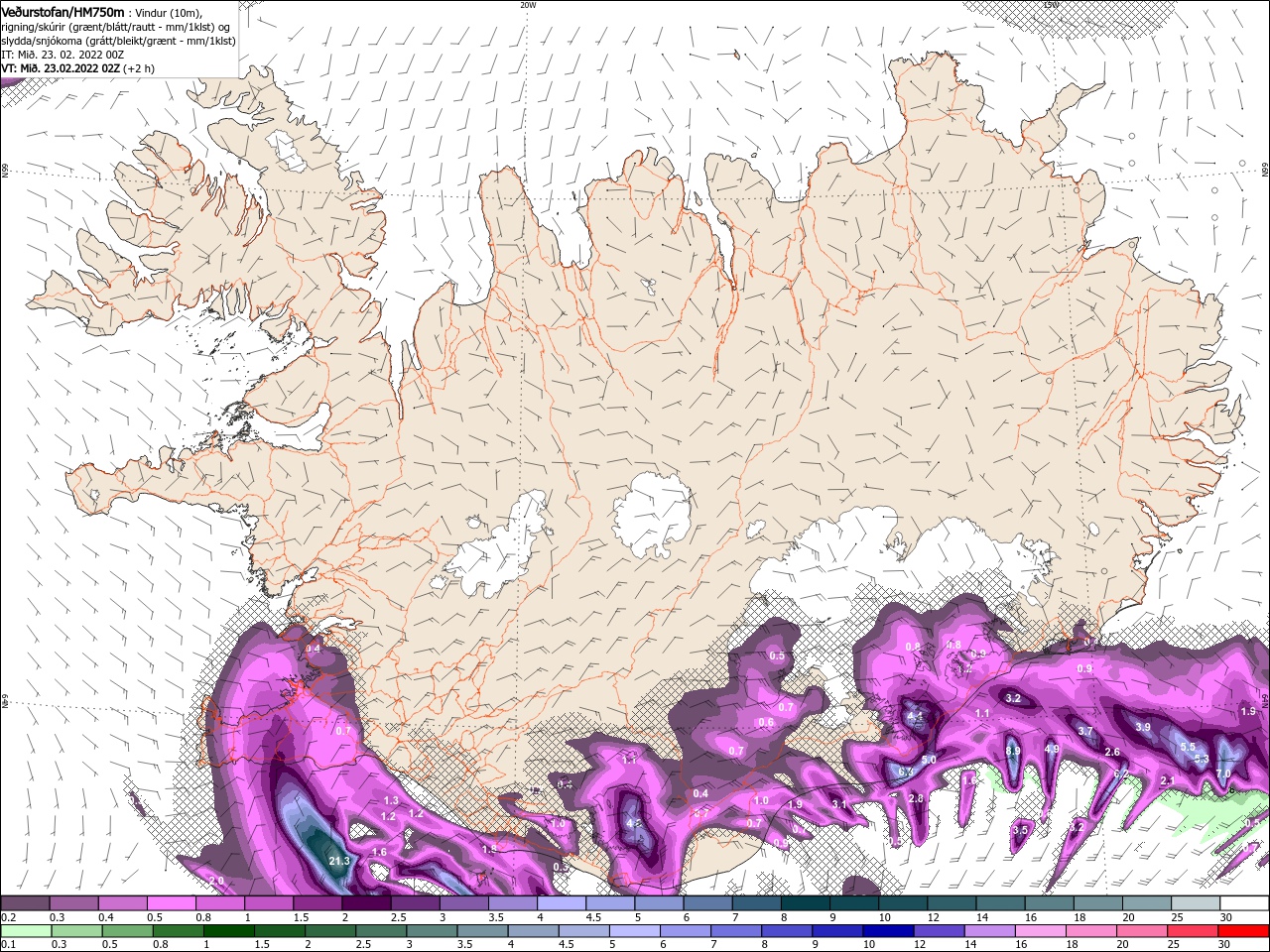Click top legend swatch between 25 and 30
The width and height of the screenshot is (1270, 952).
point(1196,903)
